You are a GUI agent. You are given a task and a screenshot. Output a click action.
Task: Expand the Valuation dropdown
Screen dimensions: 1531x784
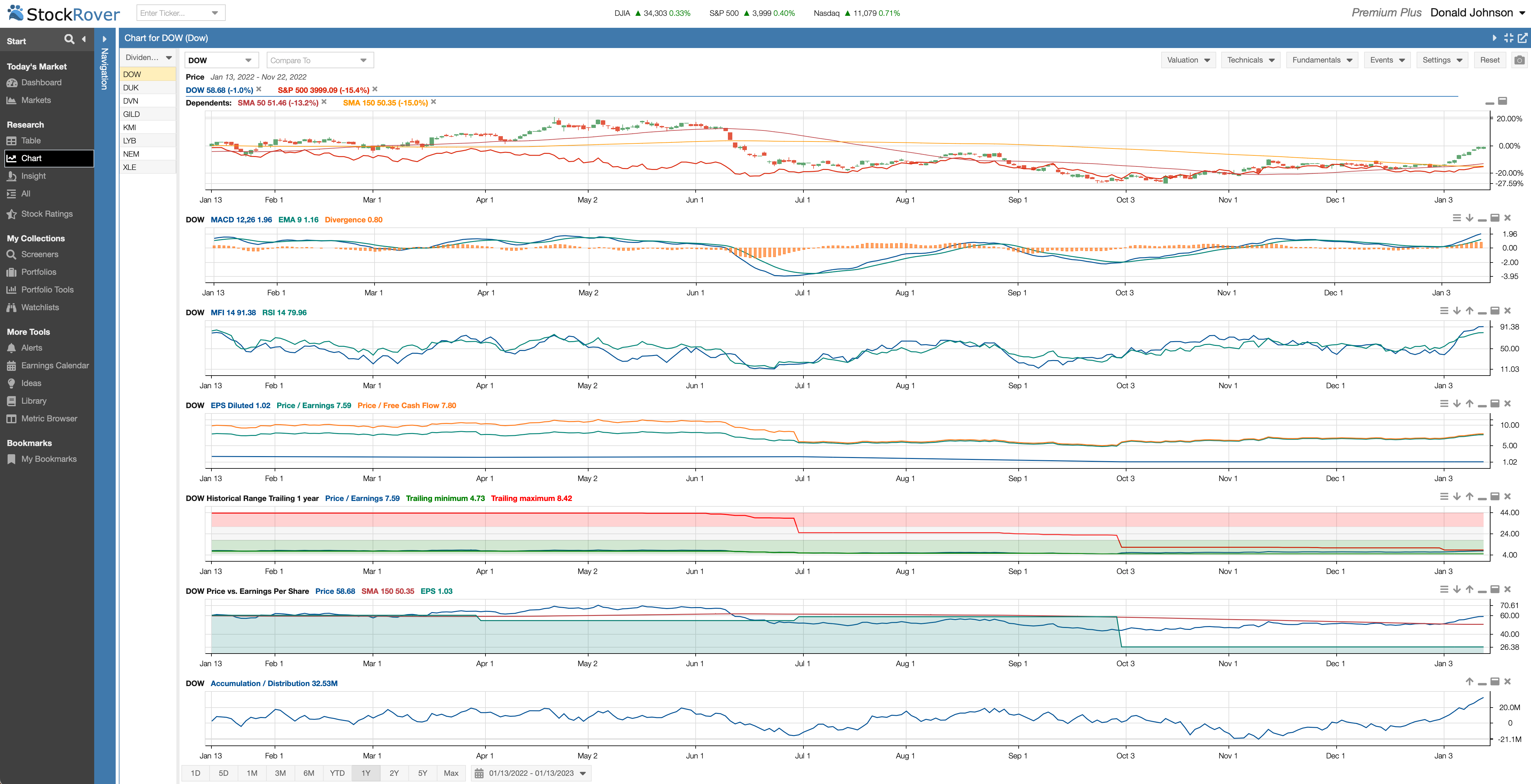pyautogui.click(x=1188, y=60)
